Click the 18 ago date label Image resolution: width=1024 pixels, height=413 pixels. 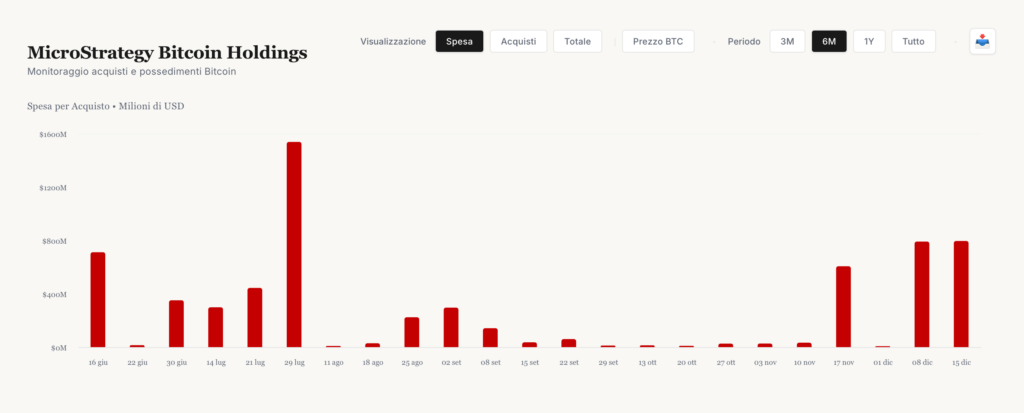[x=372, y=362]
